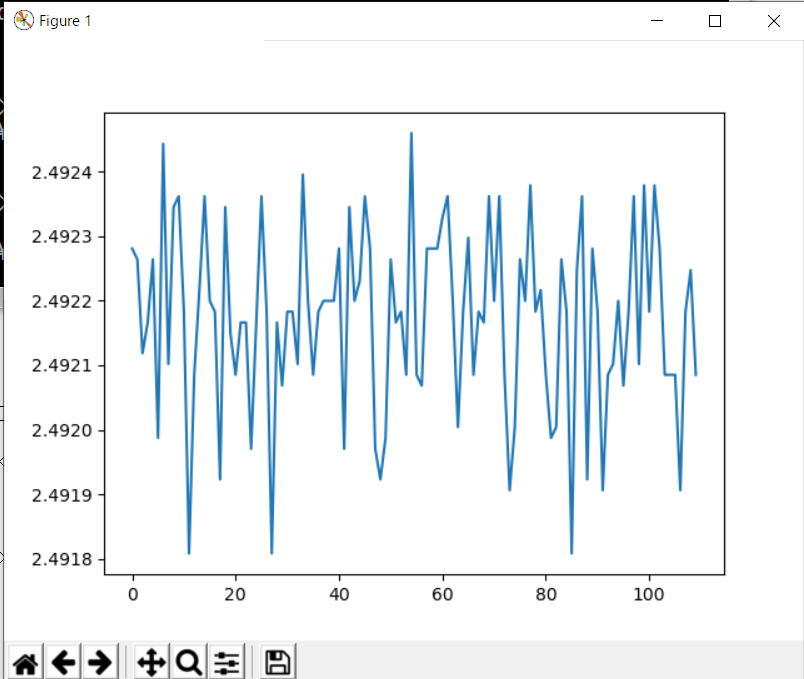Save the figure using the disk icon
804x679 pixels.
click(x=277, y=662)
